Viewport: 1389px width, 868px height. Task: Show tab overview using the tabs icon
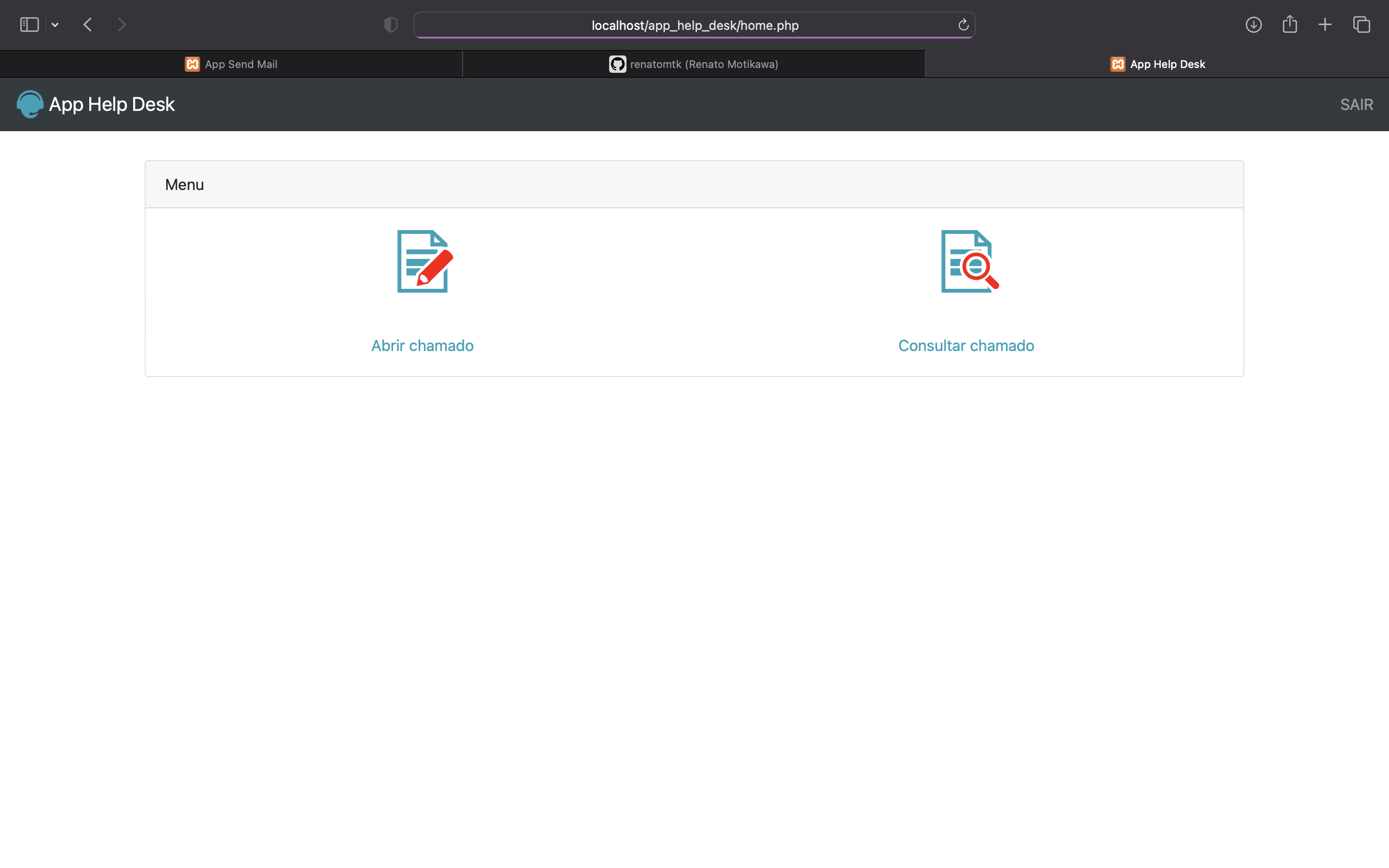(x=1361, y=25)
